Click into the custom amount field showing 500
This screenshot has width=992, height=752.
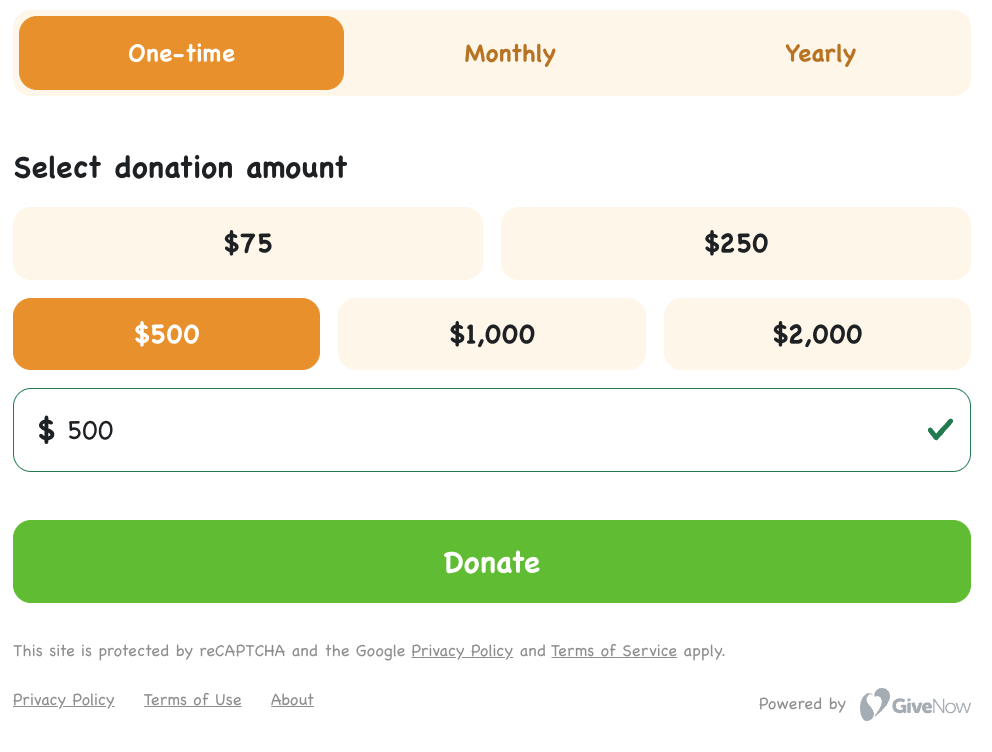[x=492, y=430]
